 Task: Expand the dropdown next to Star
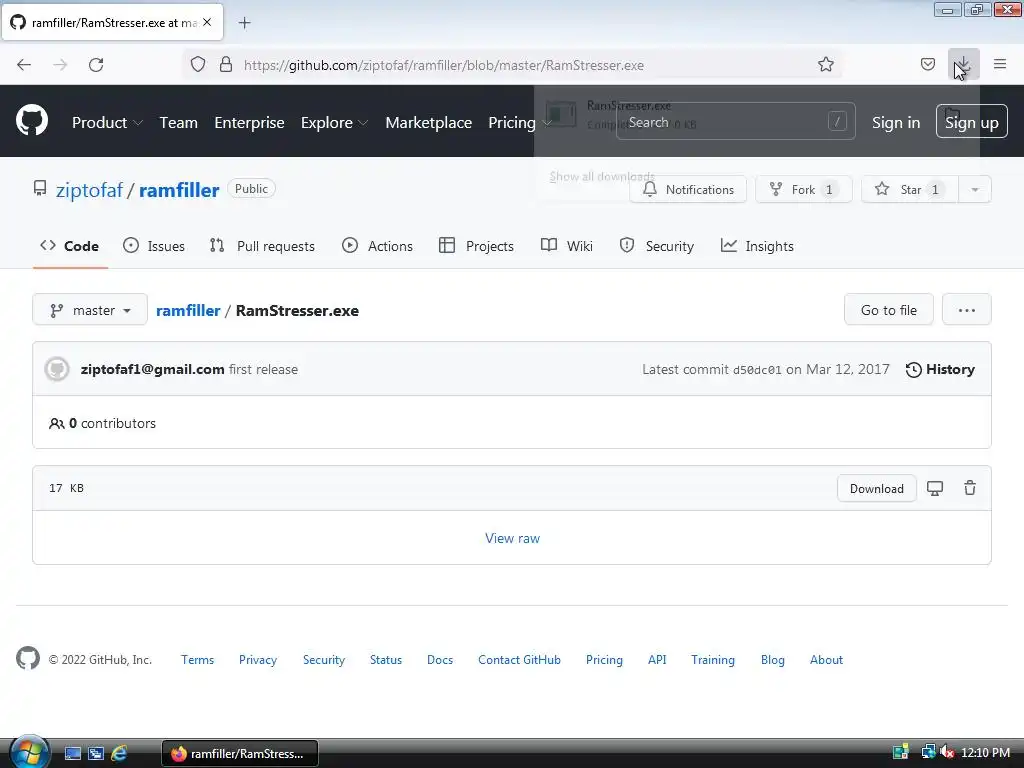point(975,189)
